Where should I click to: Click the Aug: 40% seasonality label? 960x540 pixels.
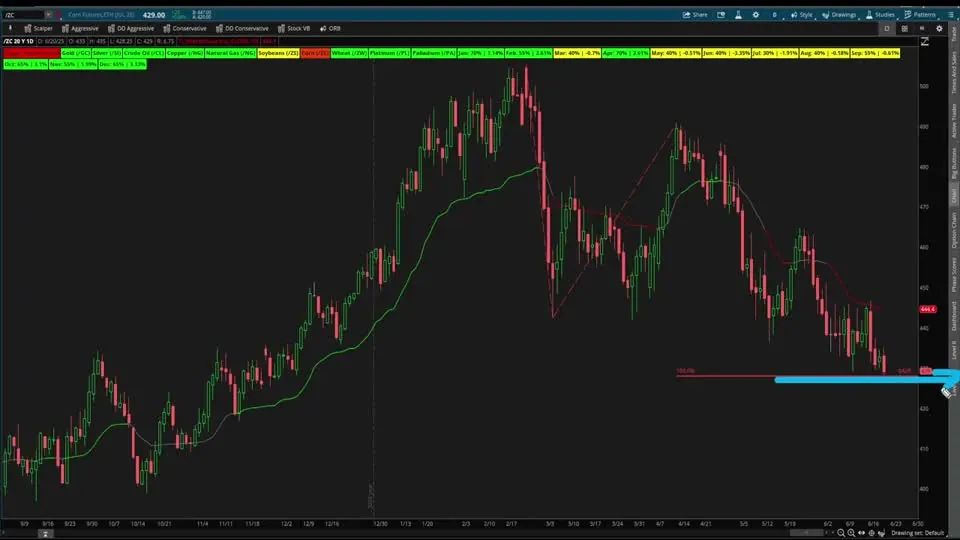(824, 53)
